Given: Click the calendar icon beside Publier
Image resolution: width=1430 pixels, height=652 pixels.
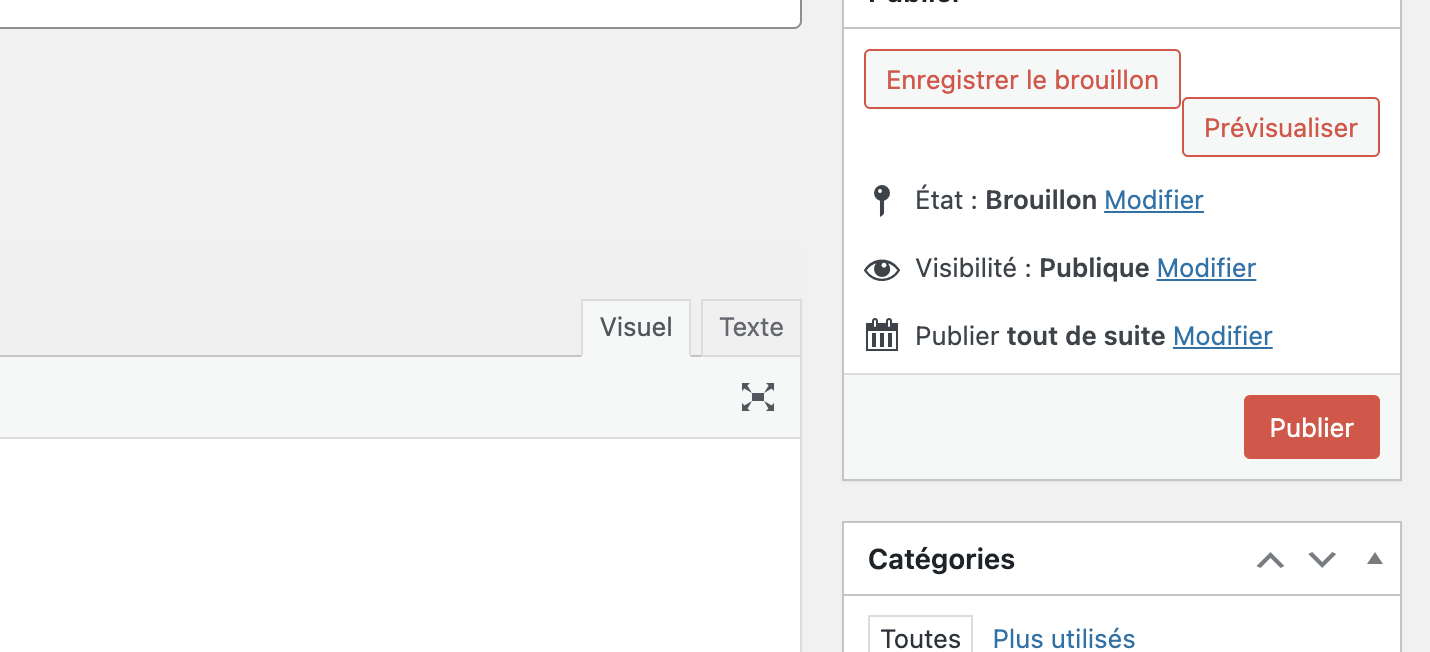Looking at the screenshot, I should pos(881,335).
